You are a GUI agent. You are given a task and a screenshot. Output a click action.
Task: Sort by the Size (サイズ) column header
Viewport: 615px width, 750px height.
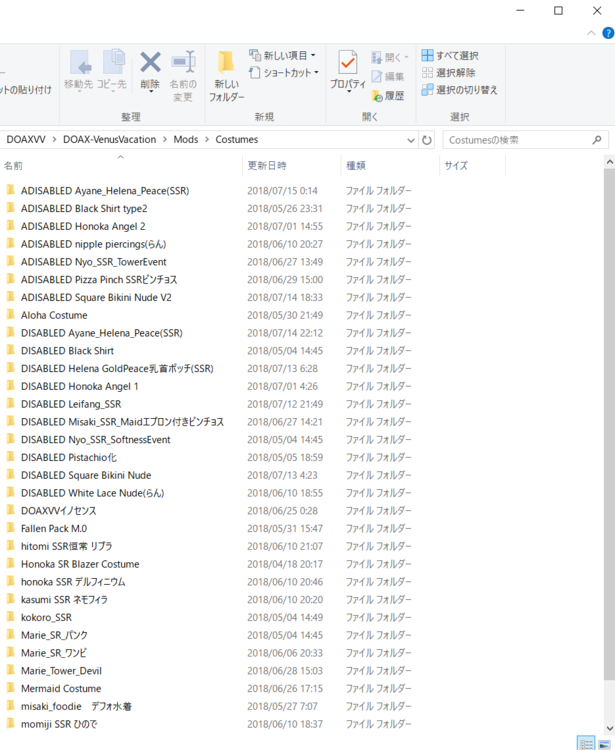pyautogui.click(x=472, y=165)
